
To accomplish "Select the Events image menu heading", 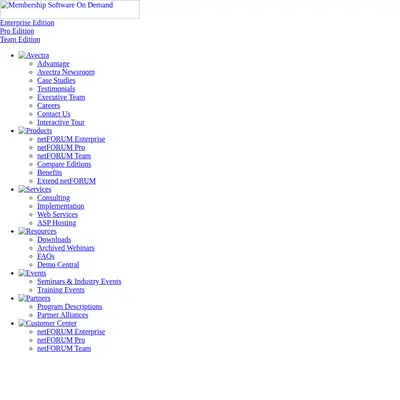I will coord(32,273).
